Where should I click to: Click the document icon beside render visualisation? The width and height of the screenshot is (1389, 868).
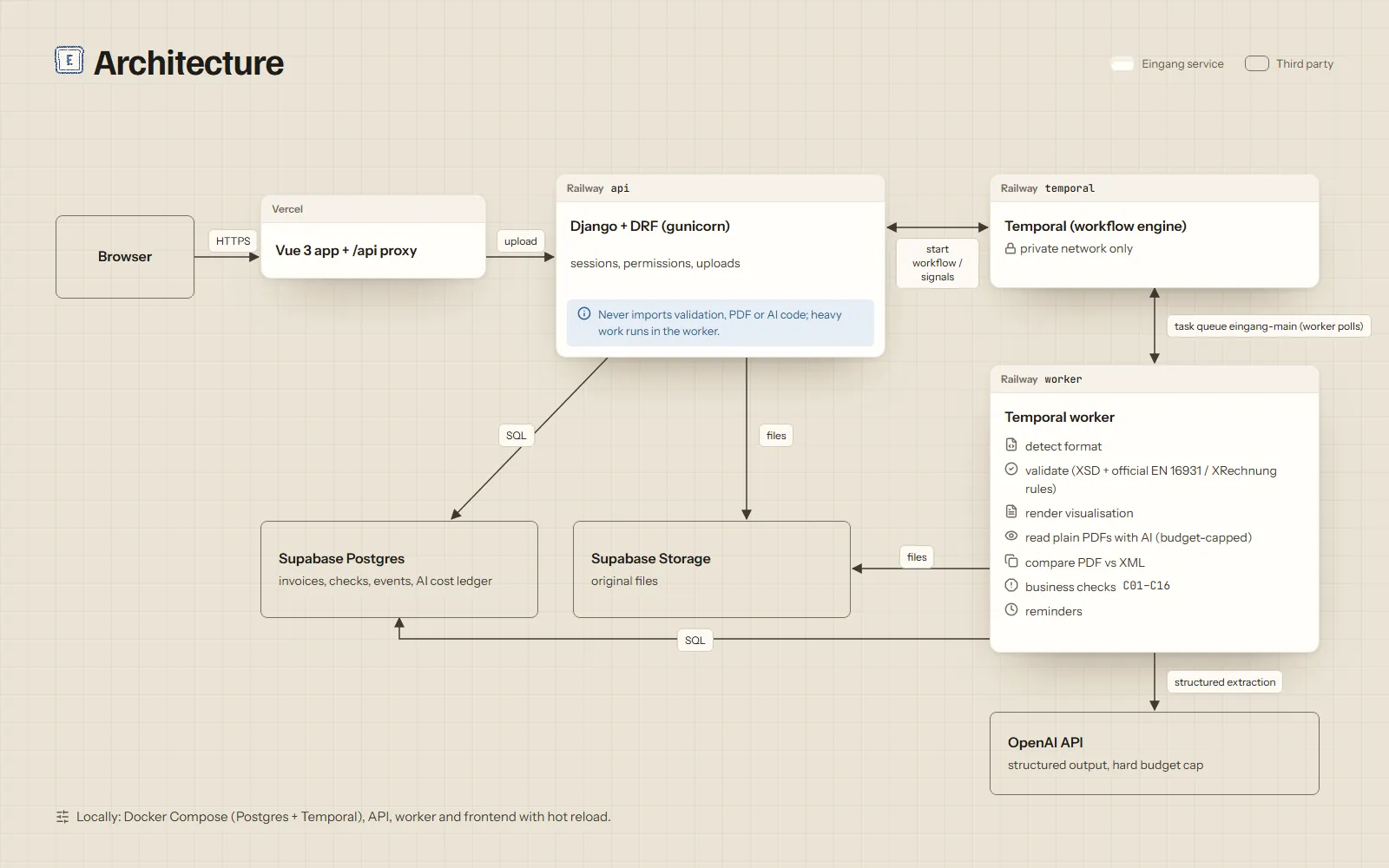point(1011,512)
